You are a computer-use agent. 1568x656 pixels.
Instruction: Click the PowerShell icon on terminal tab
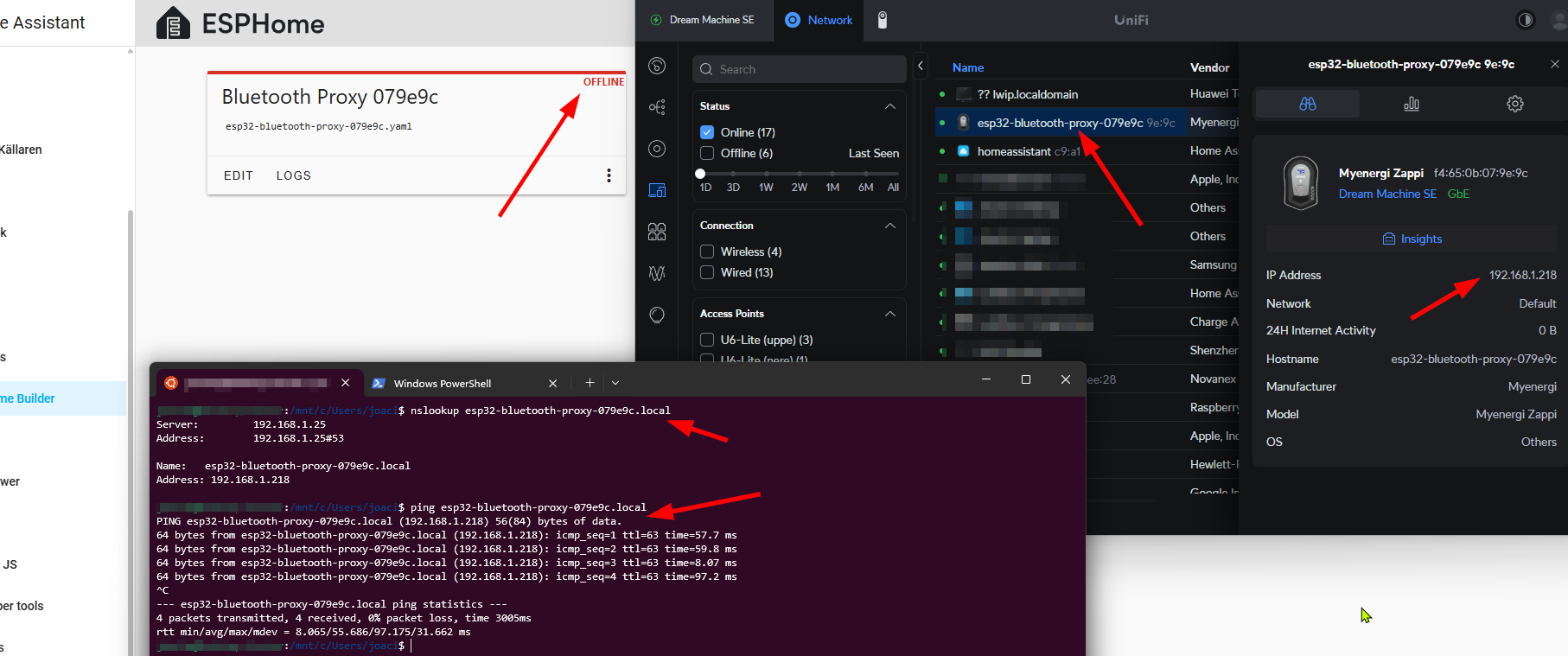pyautogui.click(x=379, y=383)
